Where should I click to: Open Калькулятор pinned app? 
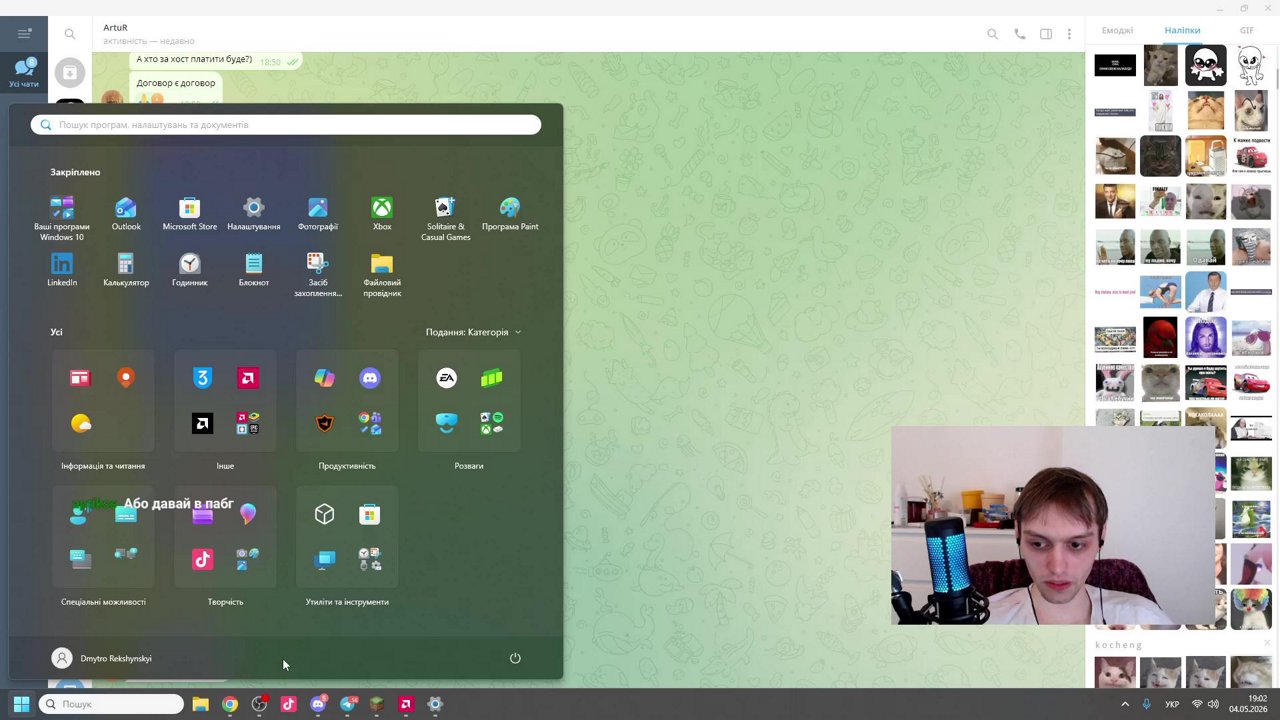126,270
